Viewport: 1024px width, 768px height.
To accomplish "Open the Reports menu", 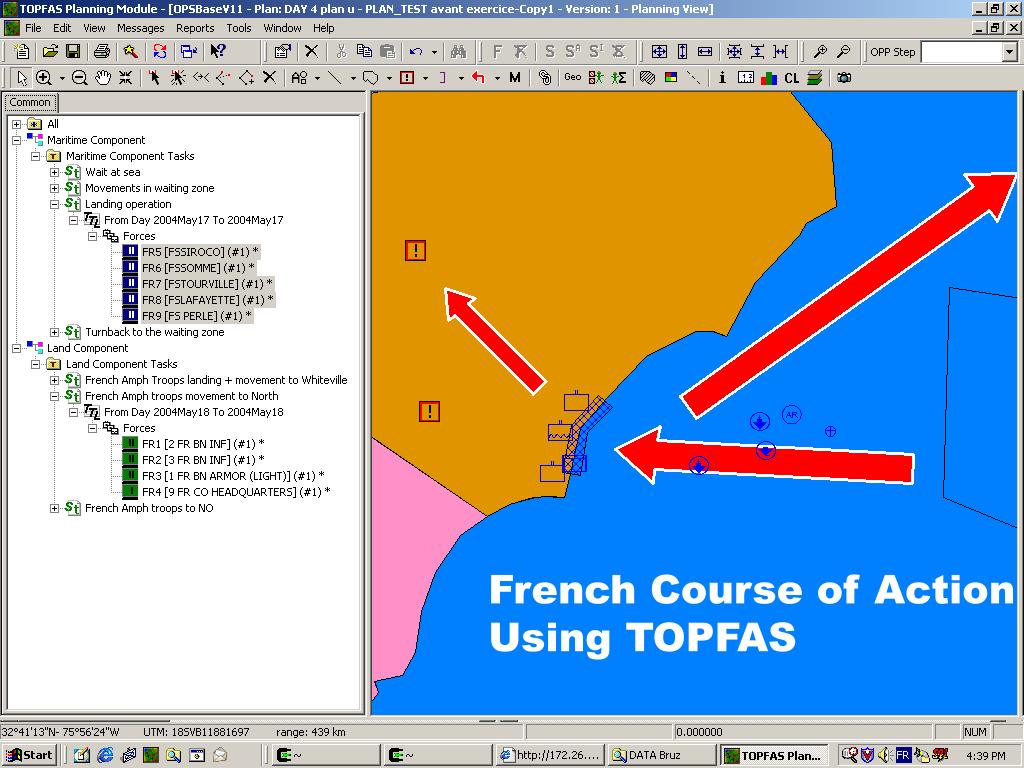I will (x=195, y=28).
